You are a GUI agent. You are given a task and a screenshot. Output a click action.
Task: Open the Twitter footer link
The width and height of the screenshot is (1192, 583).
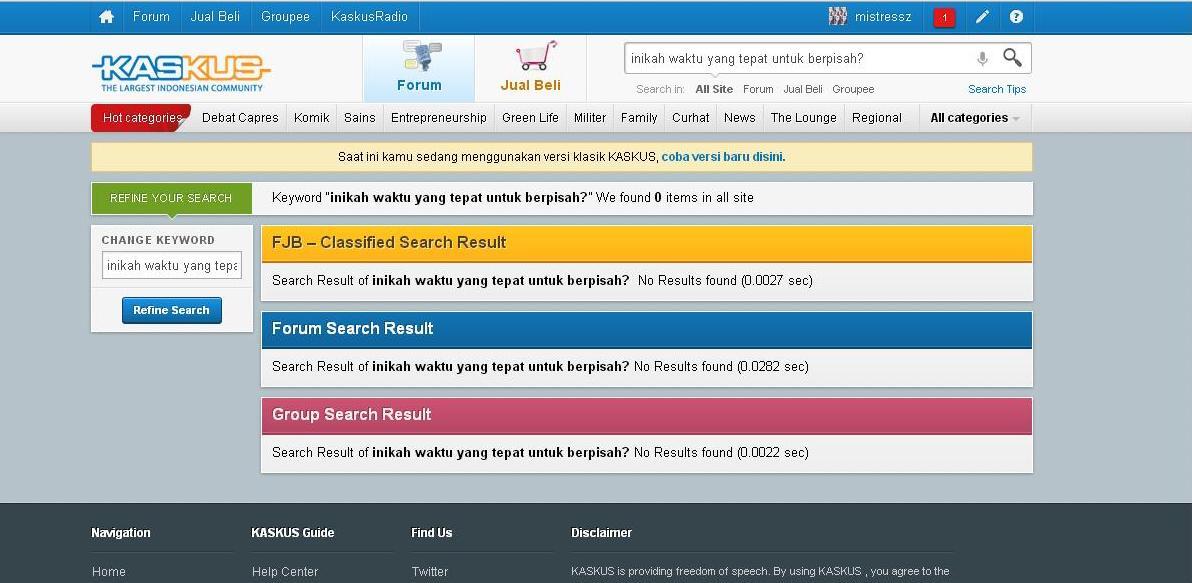tap(430, 572)
